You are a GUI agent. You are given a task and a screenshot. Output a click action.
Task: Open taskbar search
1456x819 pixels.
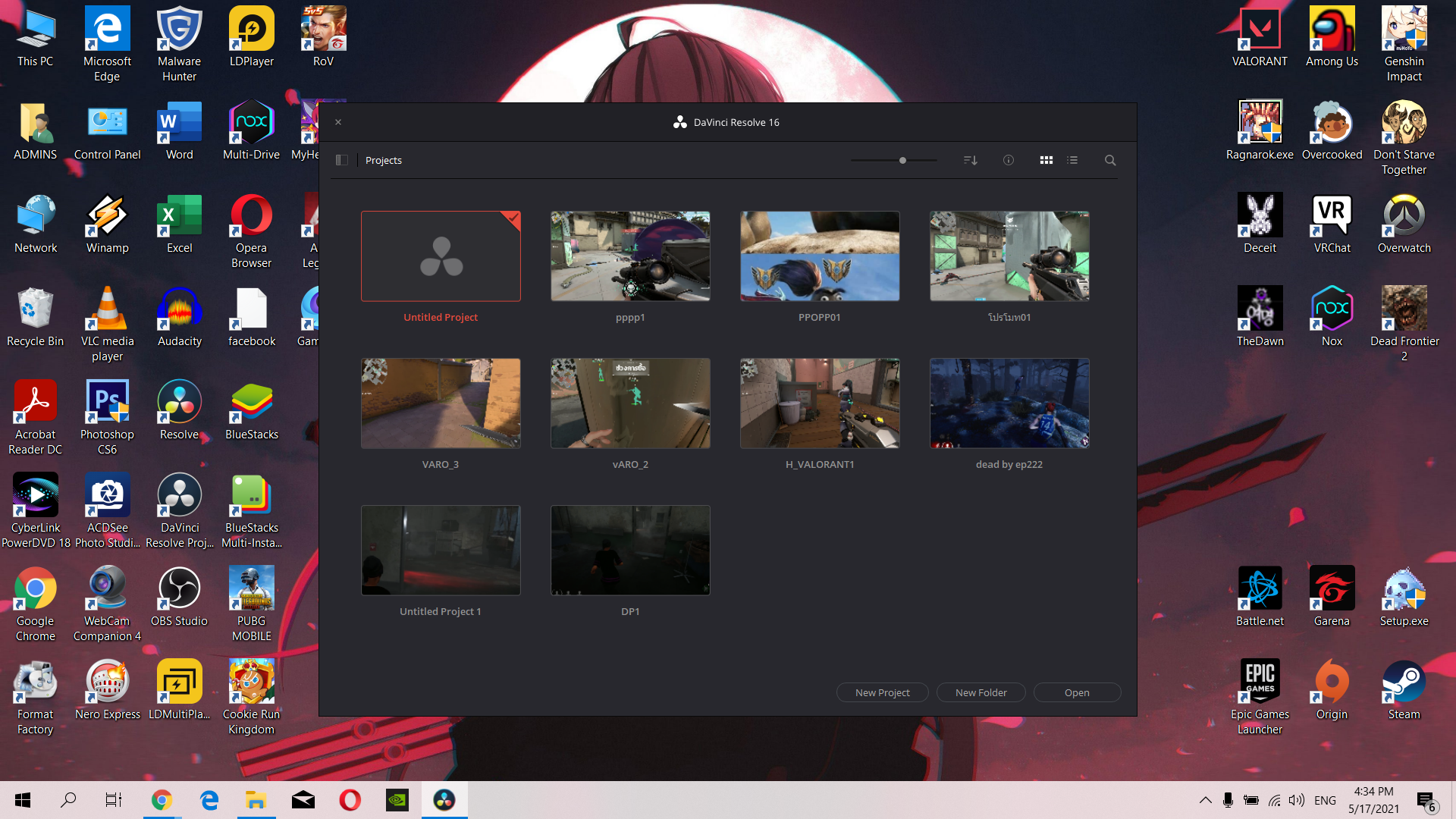click(68, 800)
